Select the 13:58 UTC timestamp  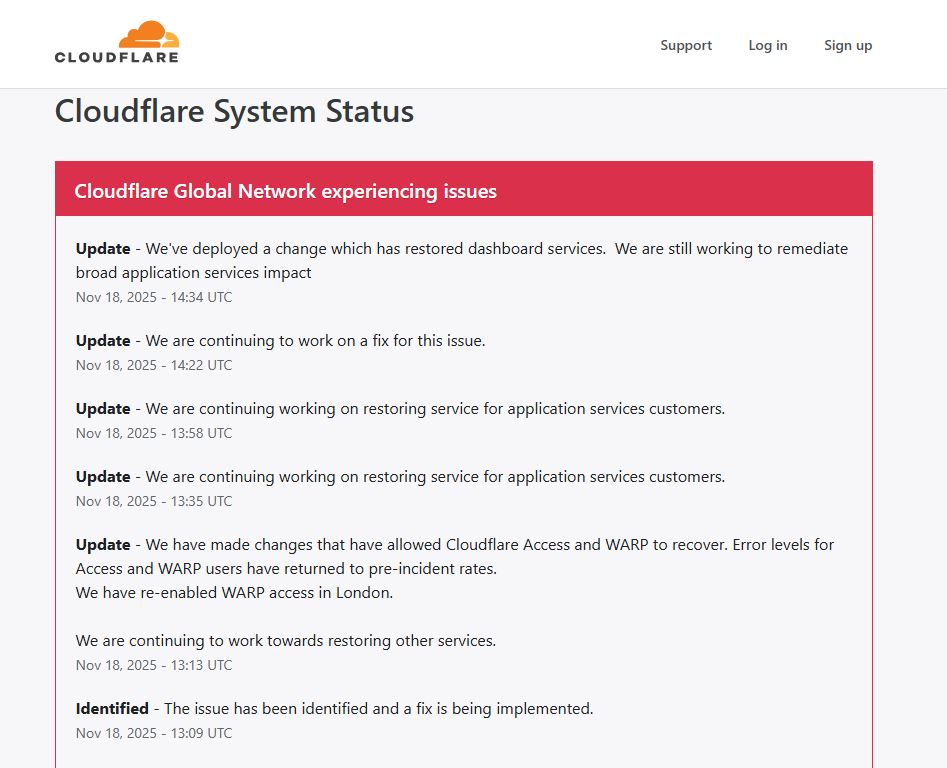pyautogui.click(x=154, y=433)
